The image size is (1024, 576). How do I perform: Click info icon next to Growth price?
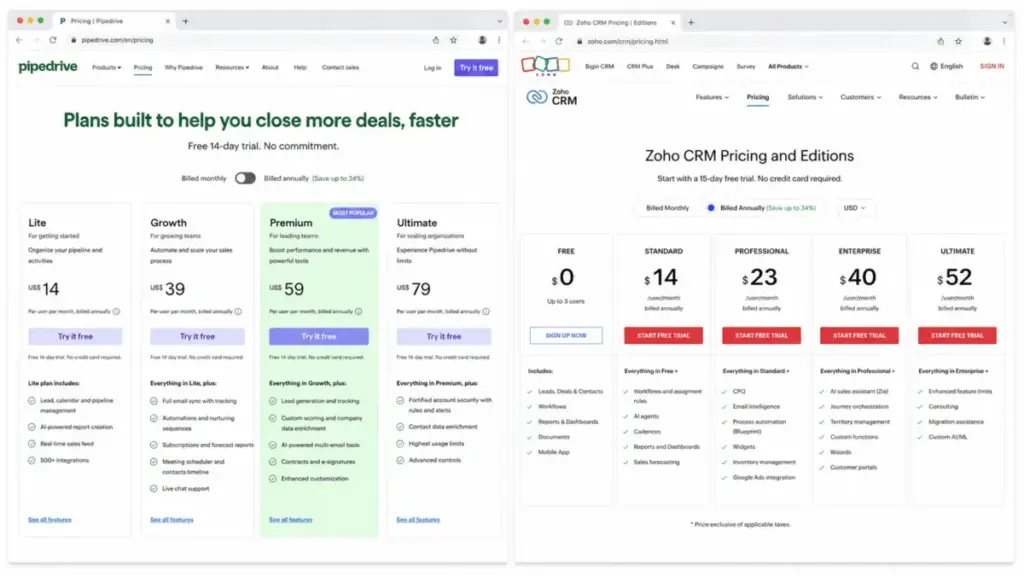238,312
